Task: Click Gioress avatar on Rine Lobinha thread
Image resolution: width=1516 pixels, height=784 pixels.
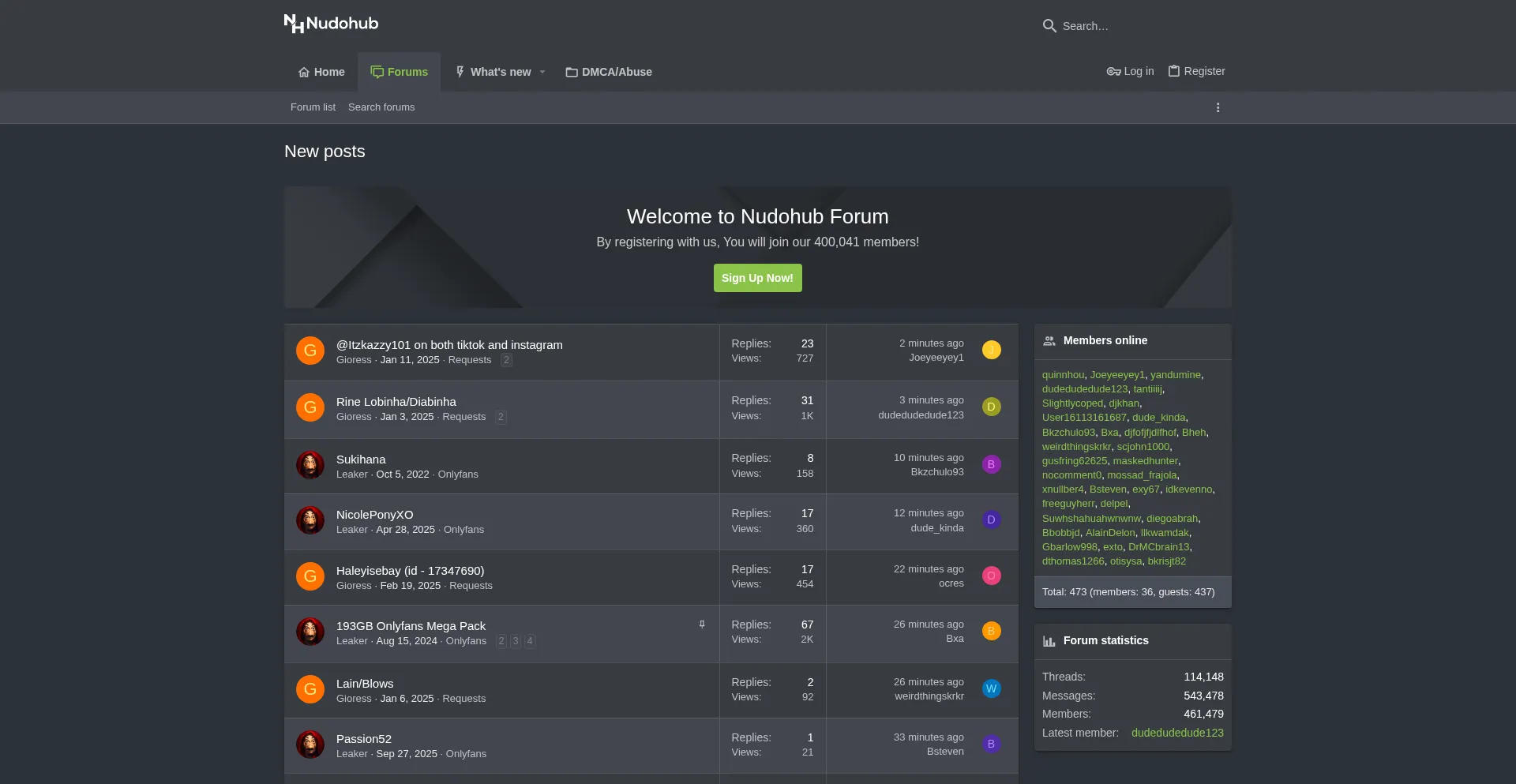Action: 310,407
